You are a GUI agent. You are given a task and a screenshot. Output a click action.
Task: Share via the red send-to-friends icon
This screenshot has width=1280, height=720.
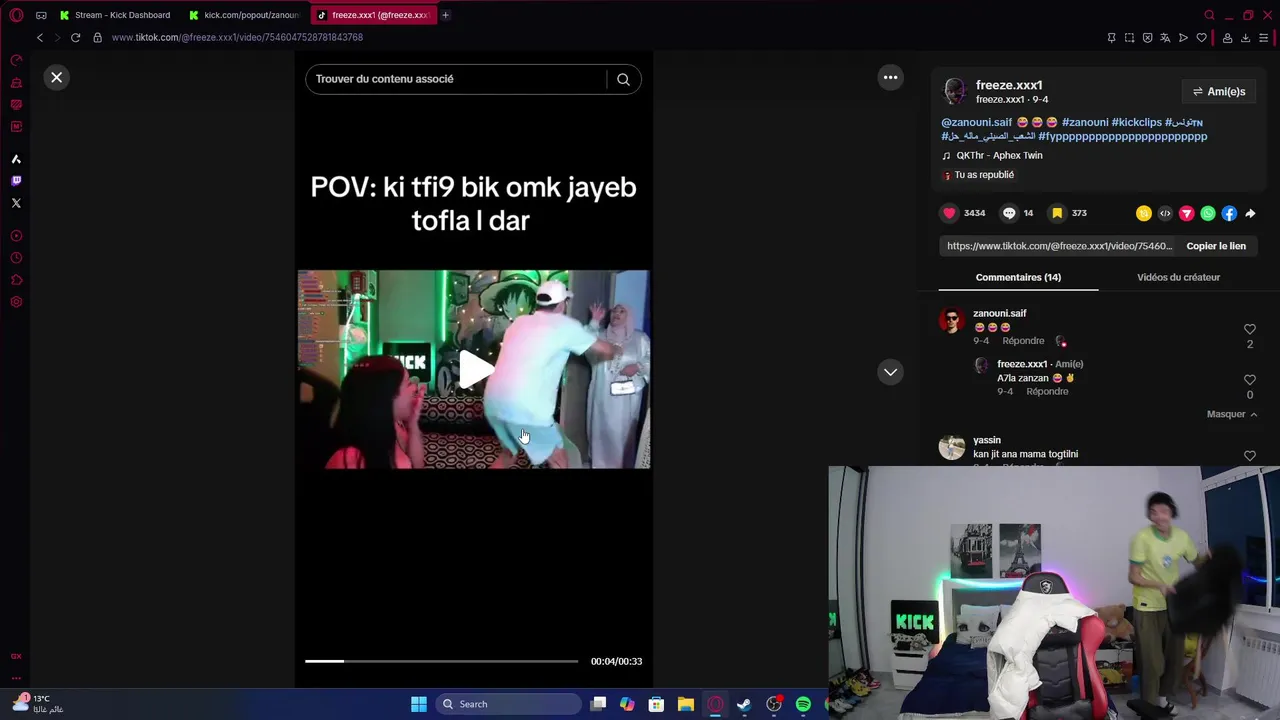point(1187,213)
